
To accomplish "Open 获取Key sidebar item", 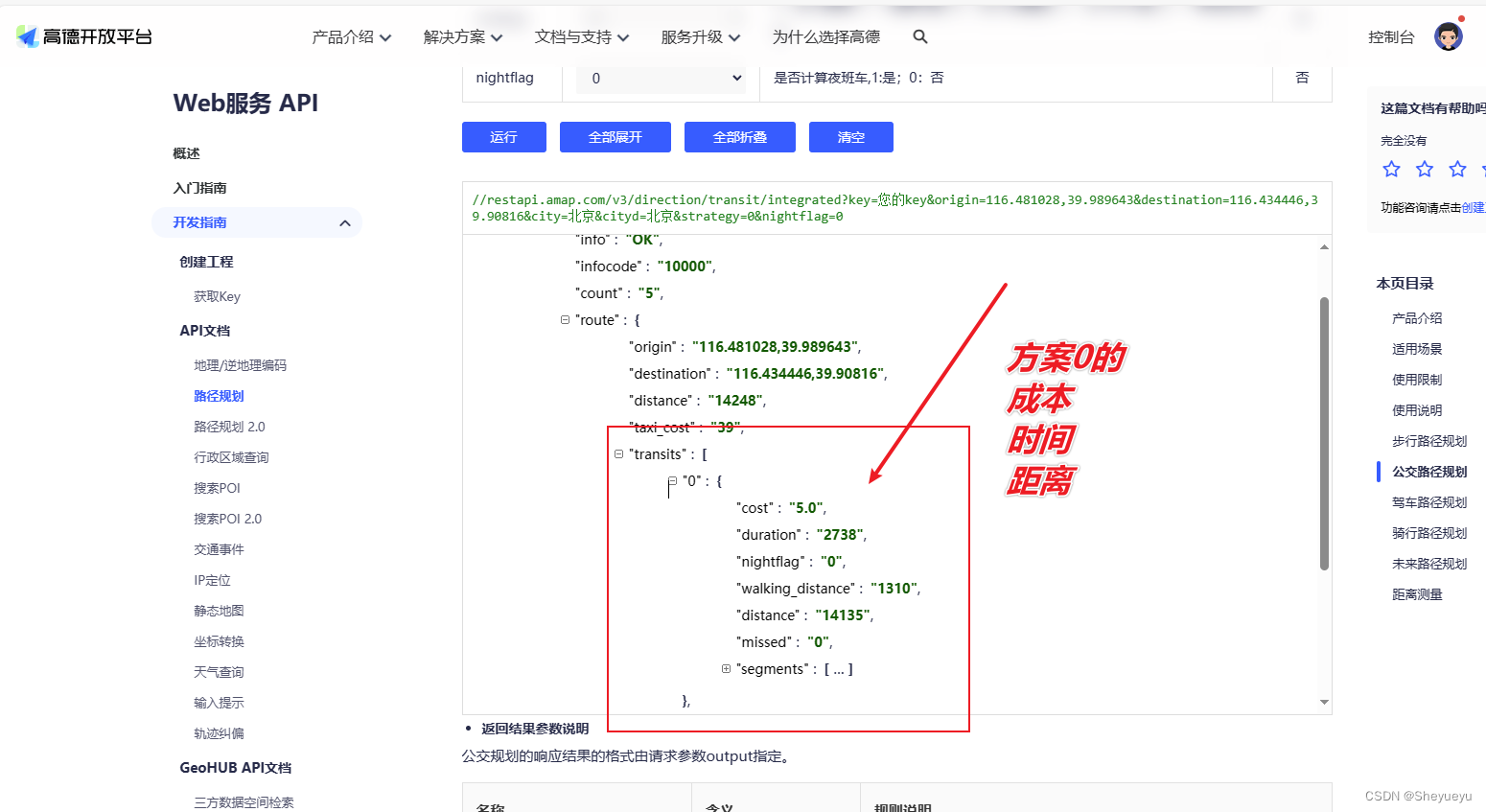I will tap(217, 296).
